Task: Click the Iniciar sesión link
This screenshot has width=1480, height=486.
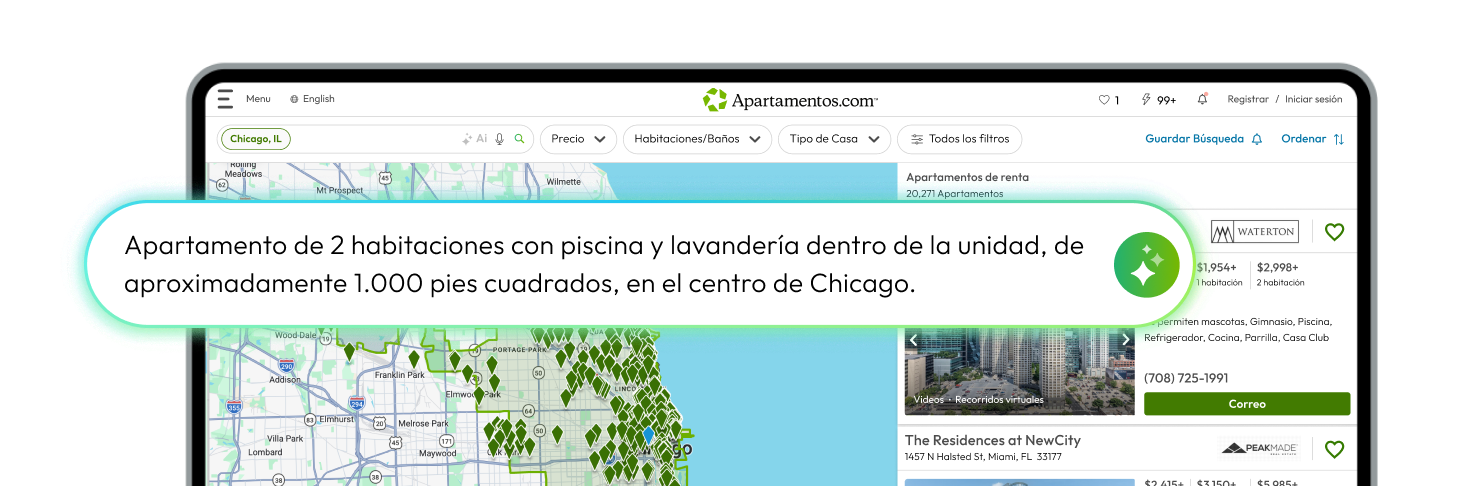Action: tap(1313, 99)
